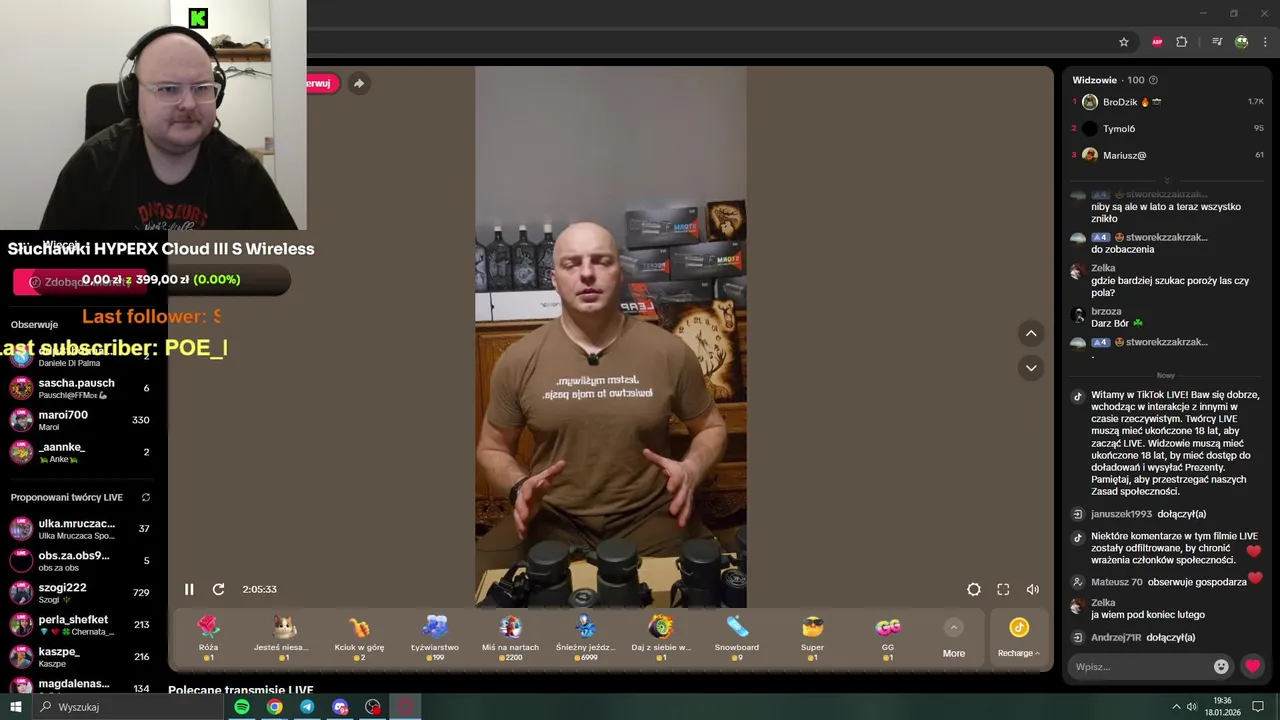Click the chat message input field
1280x720 pixels.
click(x=1140, y=666)
